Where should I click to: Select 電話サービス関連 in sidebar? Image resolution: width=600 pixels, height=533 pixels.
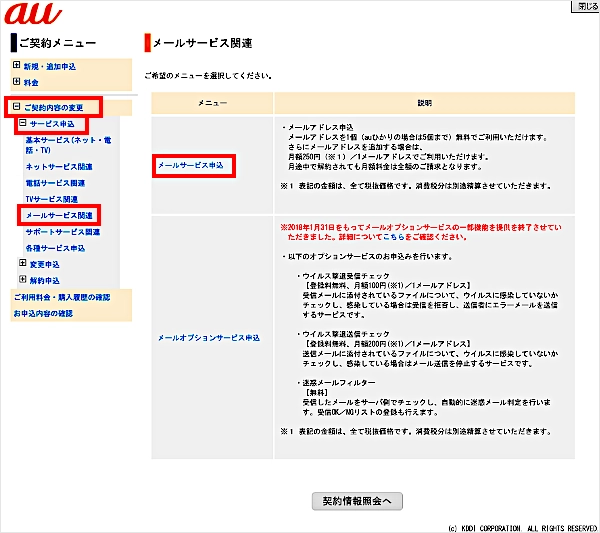click(x=55, y=183)
